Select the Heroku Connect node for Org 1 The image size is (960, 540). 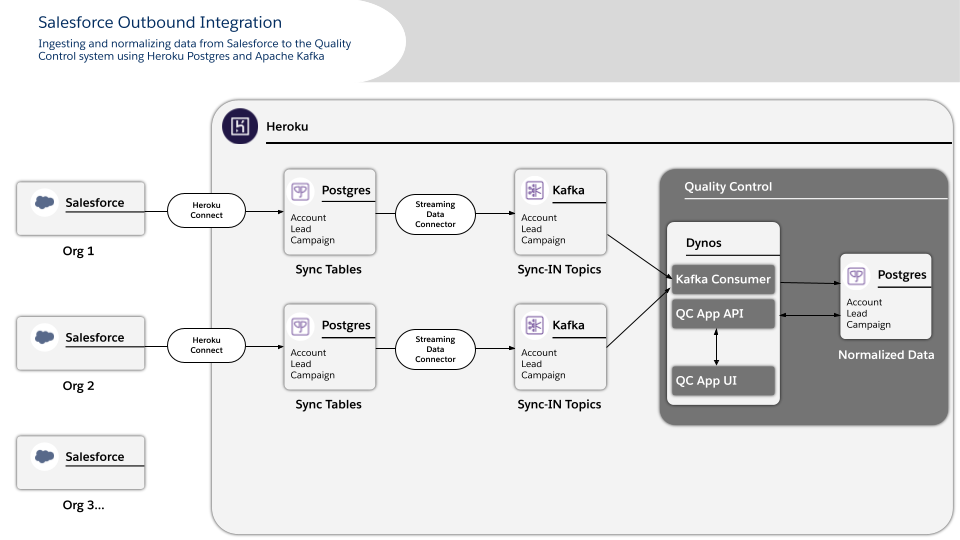206,211
